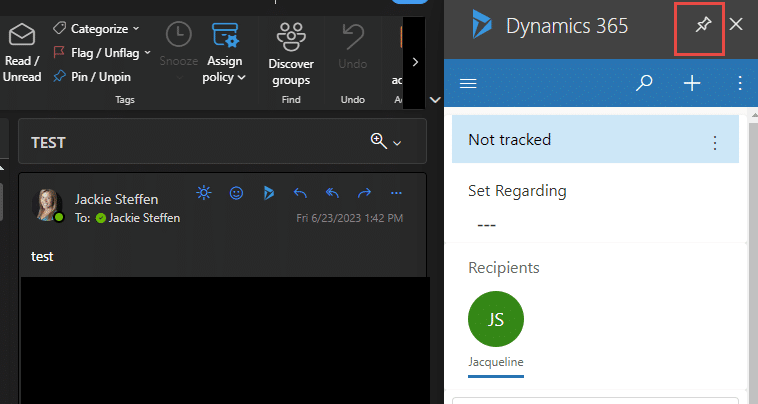Close the Dynamics 365 pane
Viewport: 758px width, 404px height.
pos(736,24)
